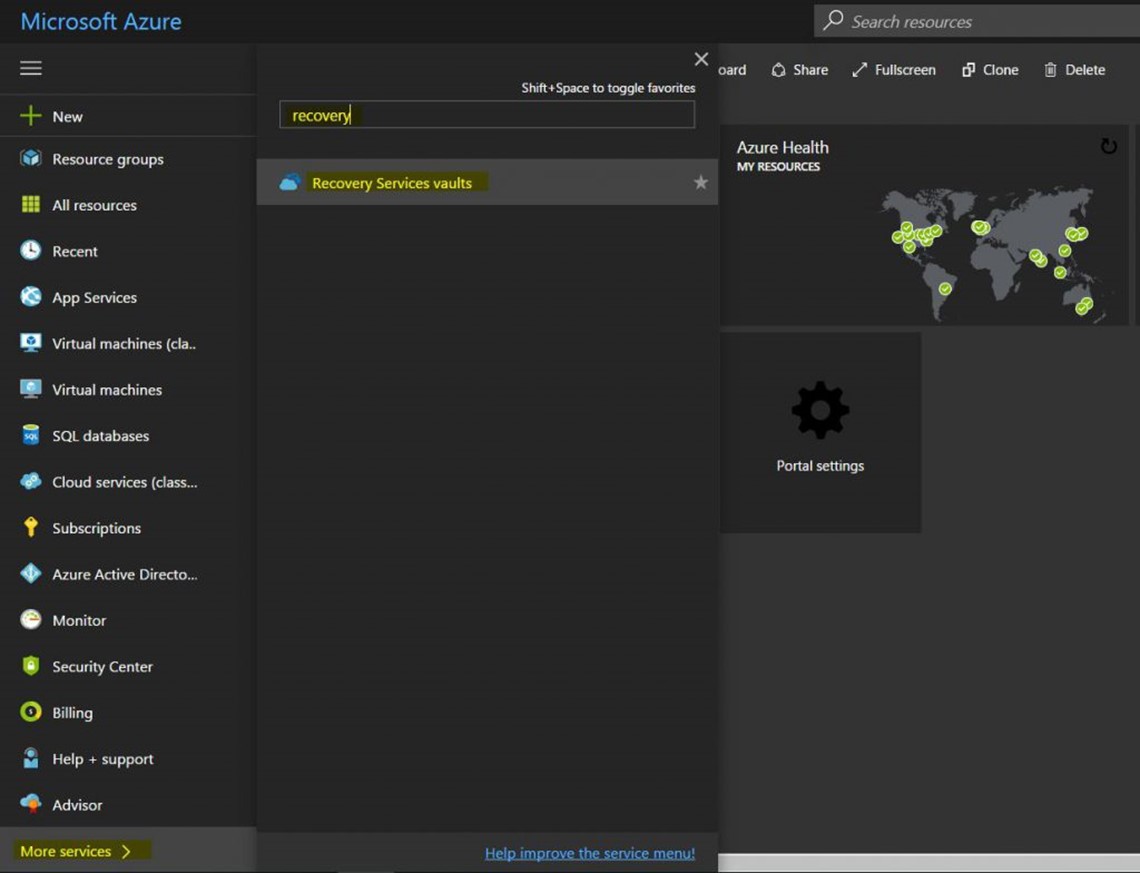Click the Monitor gauge icon
The width and height of the screenshot is (1140, 873).
point(31,619)
